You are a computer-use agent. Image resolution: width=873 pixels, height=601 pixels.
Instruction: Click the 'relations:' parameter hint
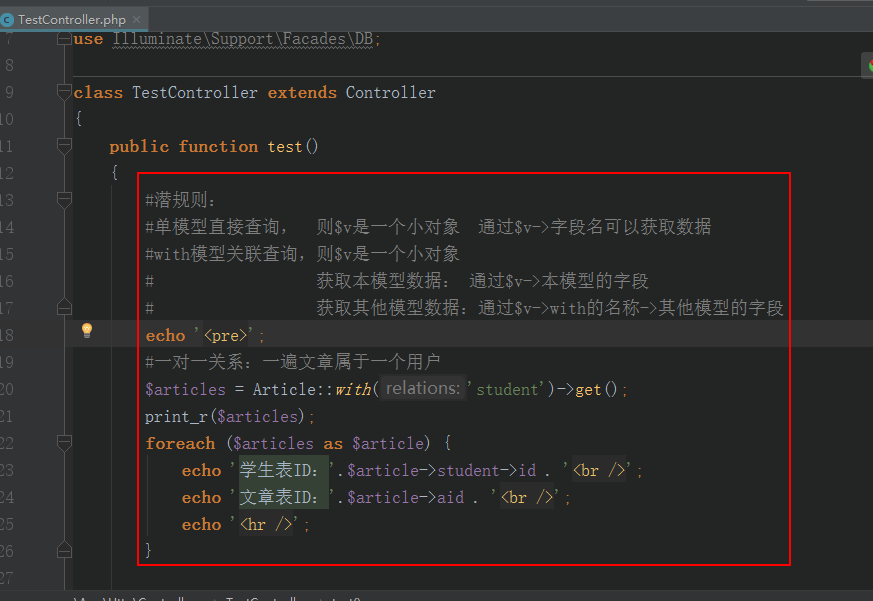[423, 389]
